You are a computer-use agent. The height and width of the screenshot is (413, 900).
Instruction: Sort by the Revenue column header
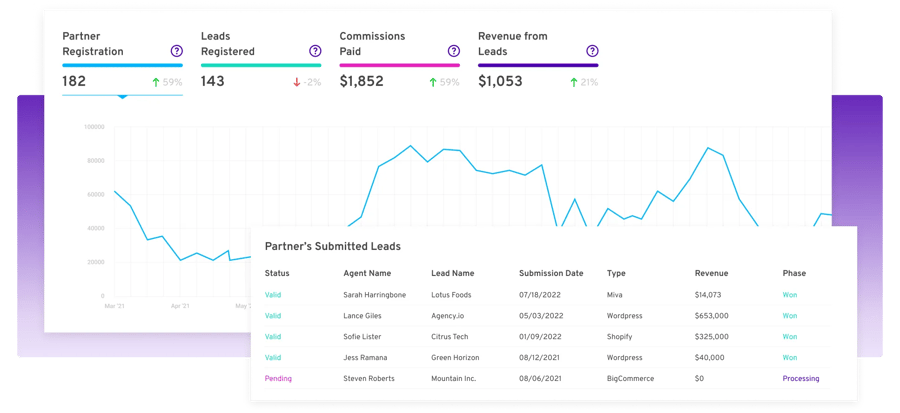(x=711, y=273)
